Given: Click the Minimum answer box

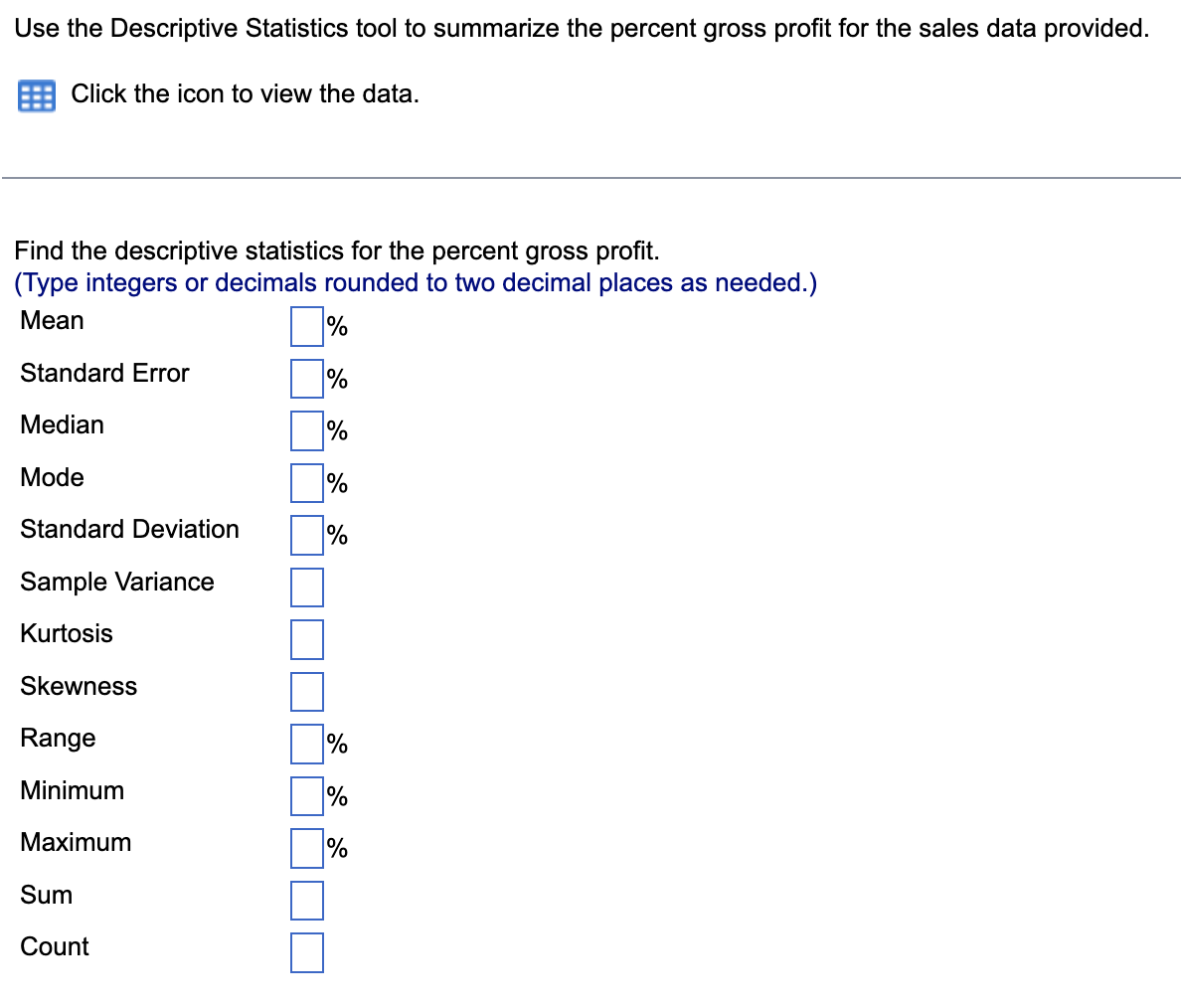Looking at the screenshot, I should [x=305, y=795].
